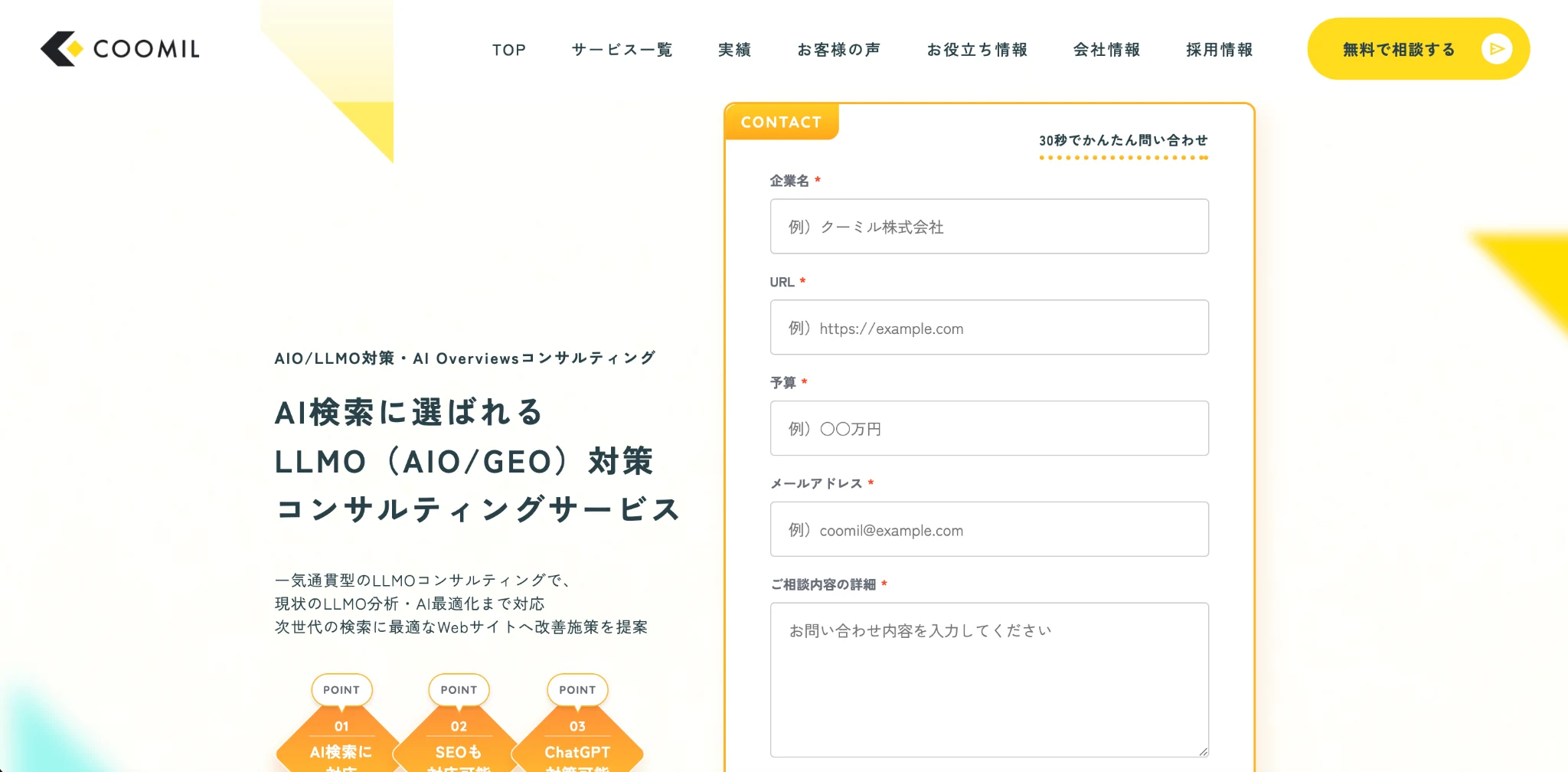This screenshot has width=1568, height=772.
Task: Click the AI検索に選ばれる headline text
Action: point(409,413)
